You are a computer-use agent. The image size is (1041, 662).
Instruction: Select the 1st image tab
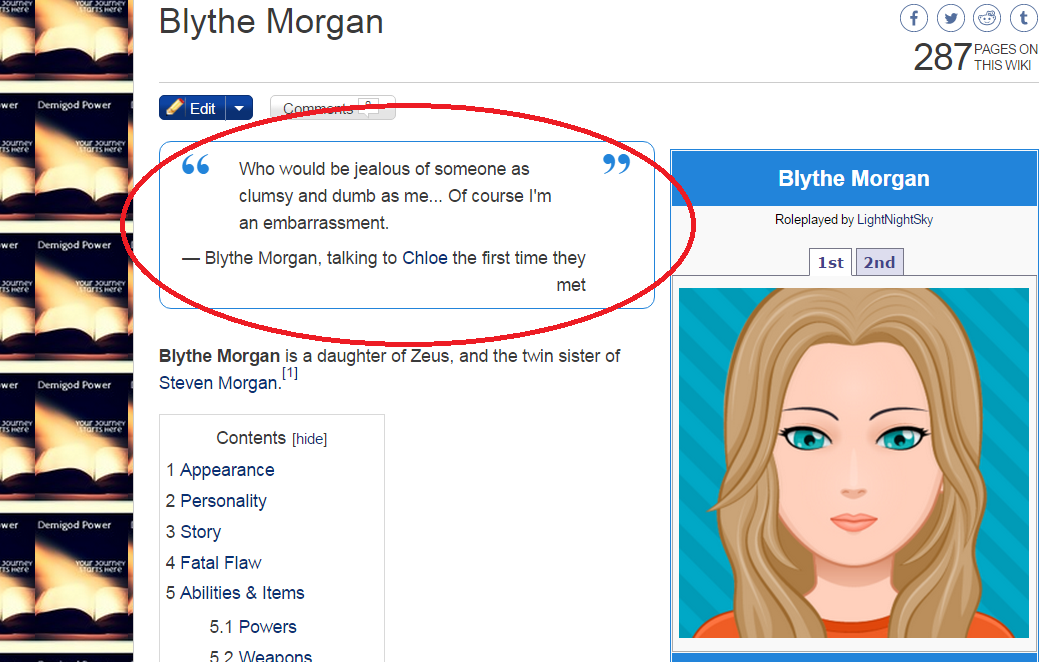(830, 262)
